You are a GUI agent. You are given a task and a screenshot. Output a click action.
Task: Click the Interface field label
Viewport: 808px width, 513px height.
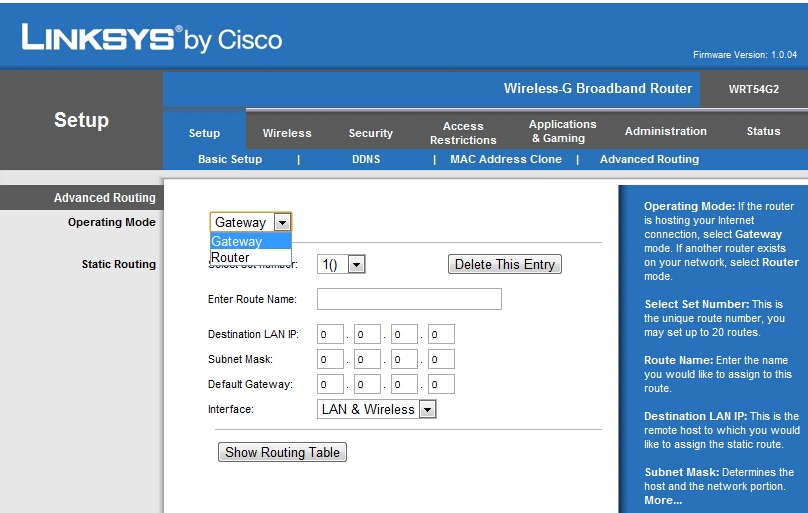tap(231, 409)
